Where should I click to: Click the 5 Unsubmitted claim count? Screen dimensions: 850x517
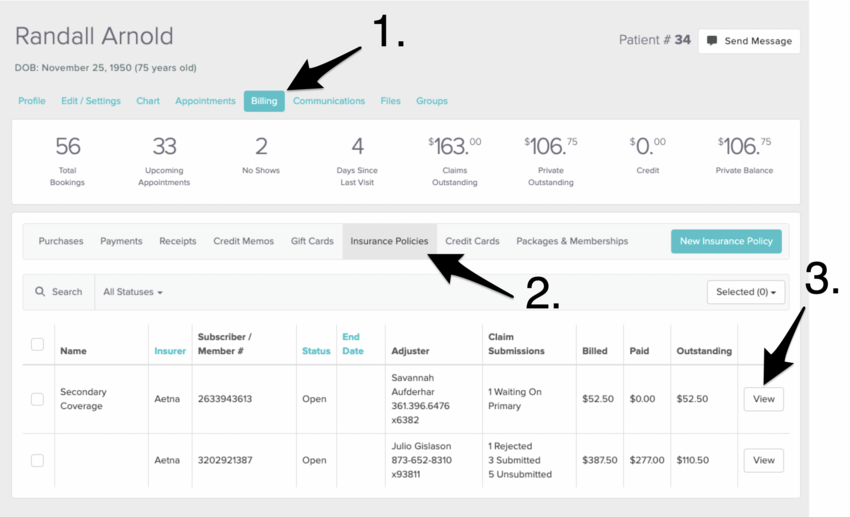(x=520, y=474)
